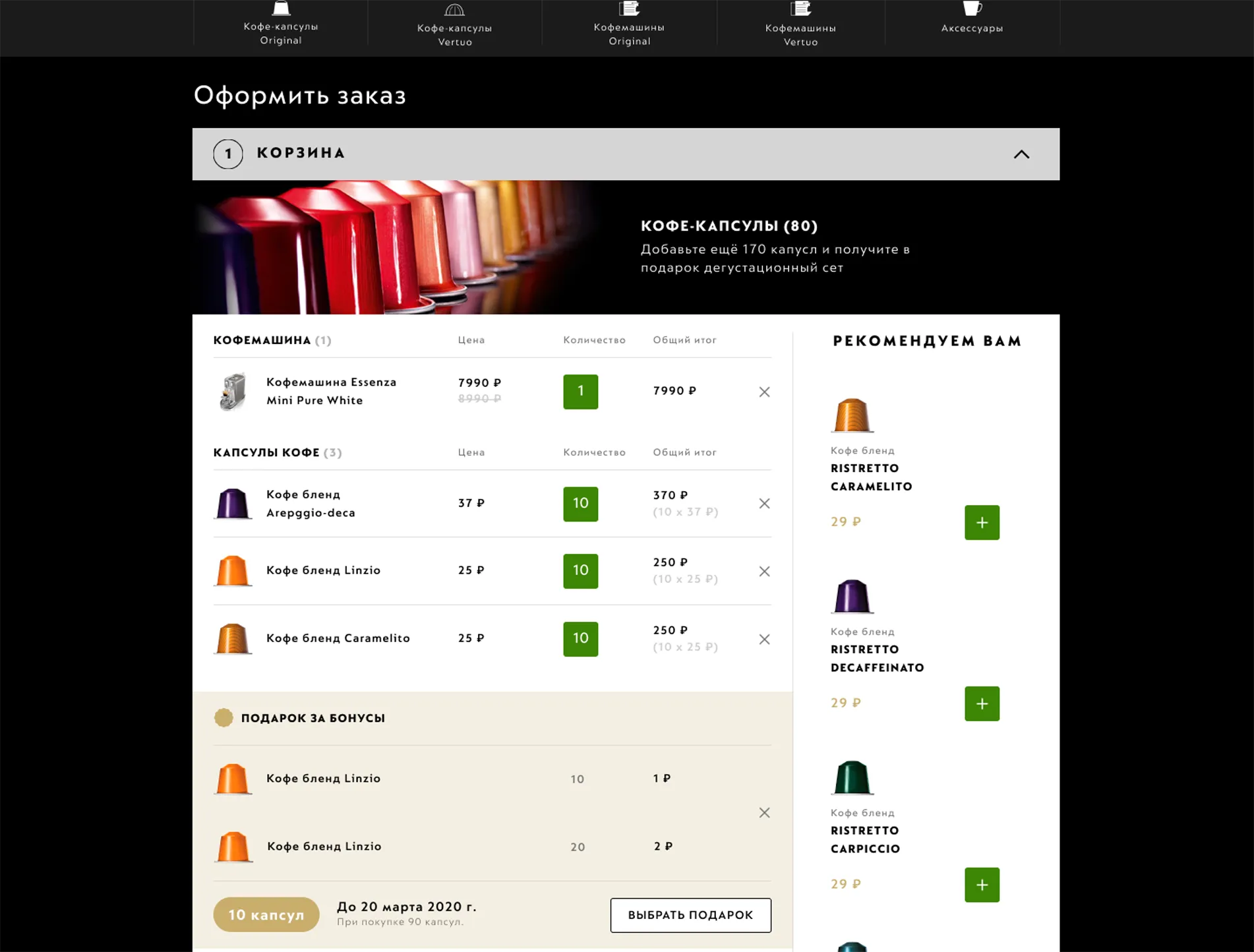Delete Arepggio-deca capsules from cart
The image size is (1254, 952).
coord(764,504)
